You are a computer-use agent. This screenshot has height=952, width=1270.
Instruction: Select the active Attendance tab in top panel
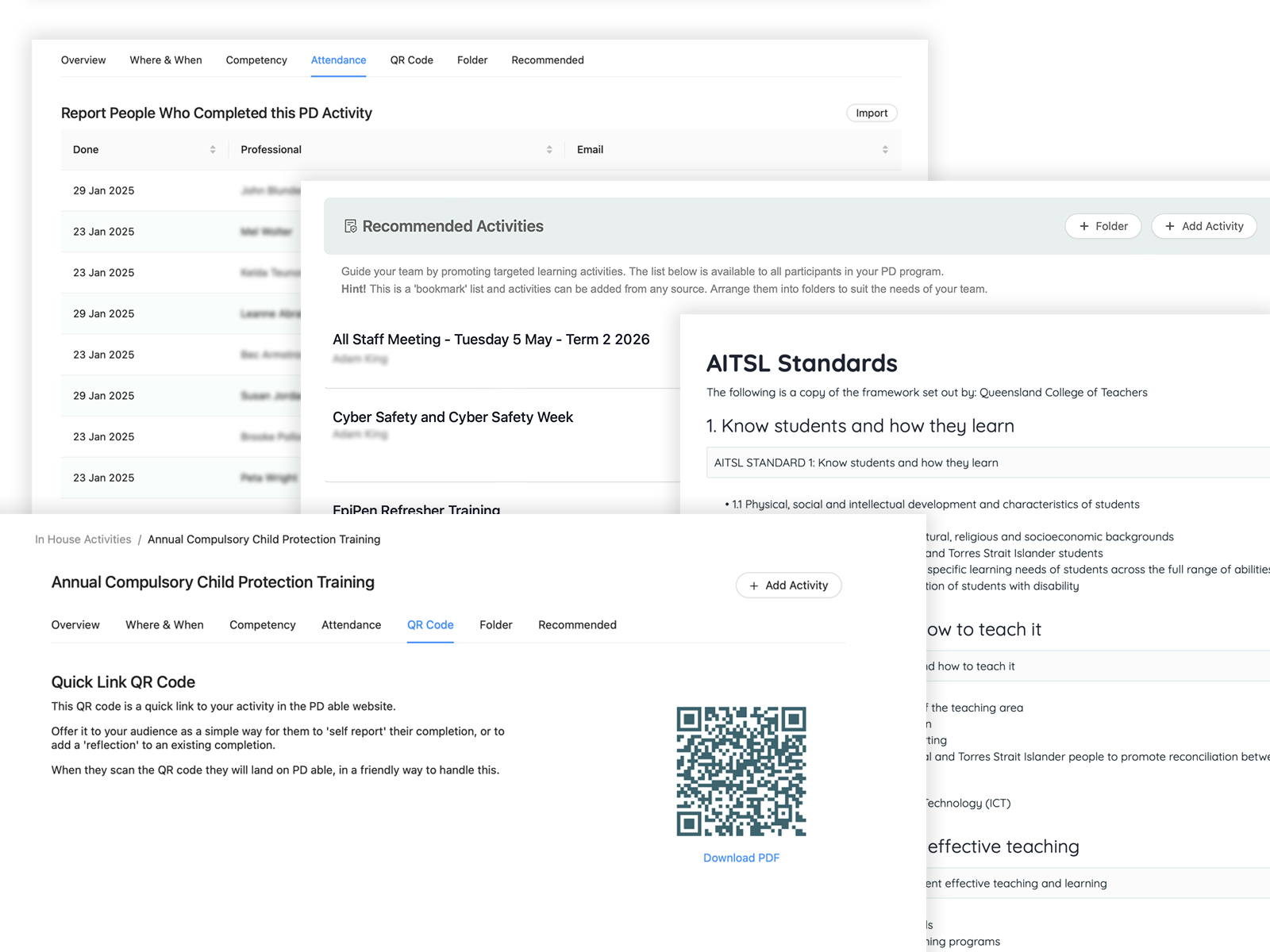338,60
